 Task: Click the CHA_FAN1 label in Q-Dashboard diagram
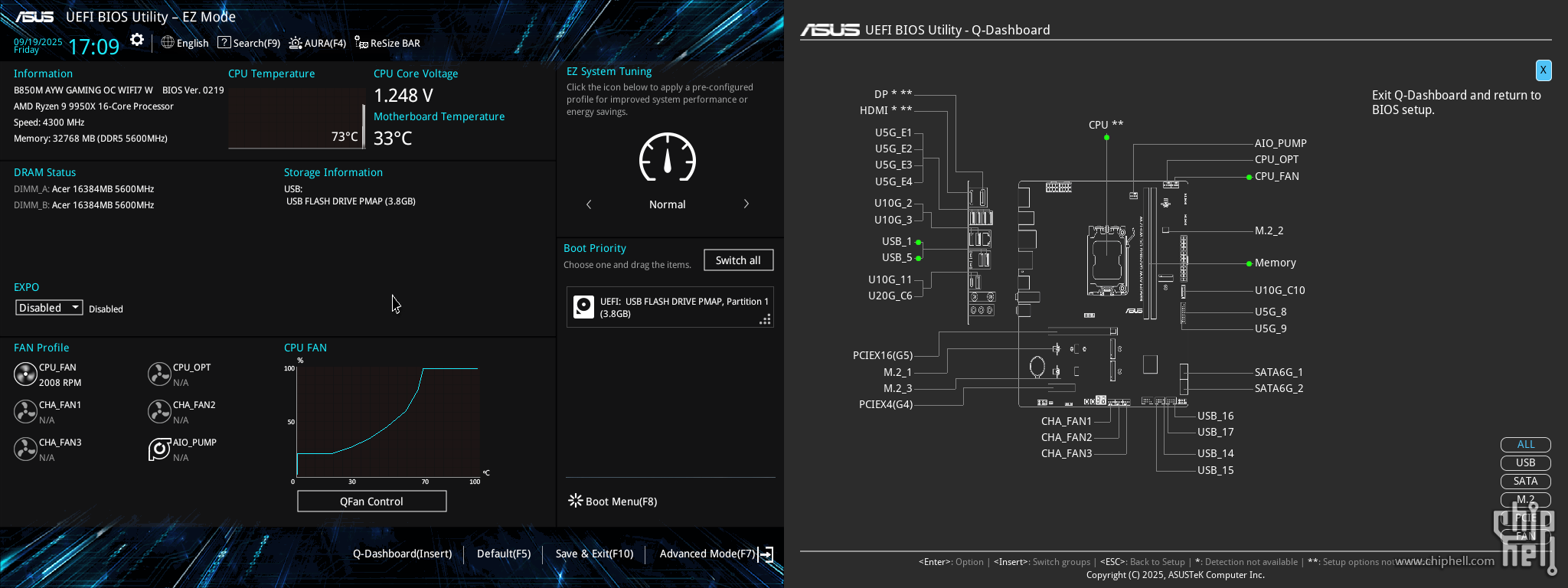click(x=1067, y=421)
